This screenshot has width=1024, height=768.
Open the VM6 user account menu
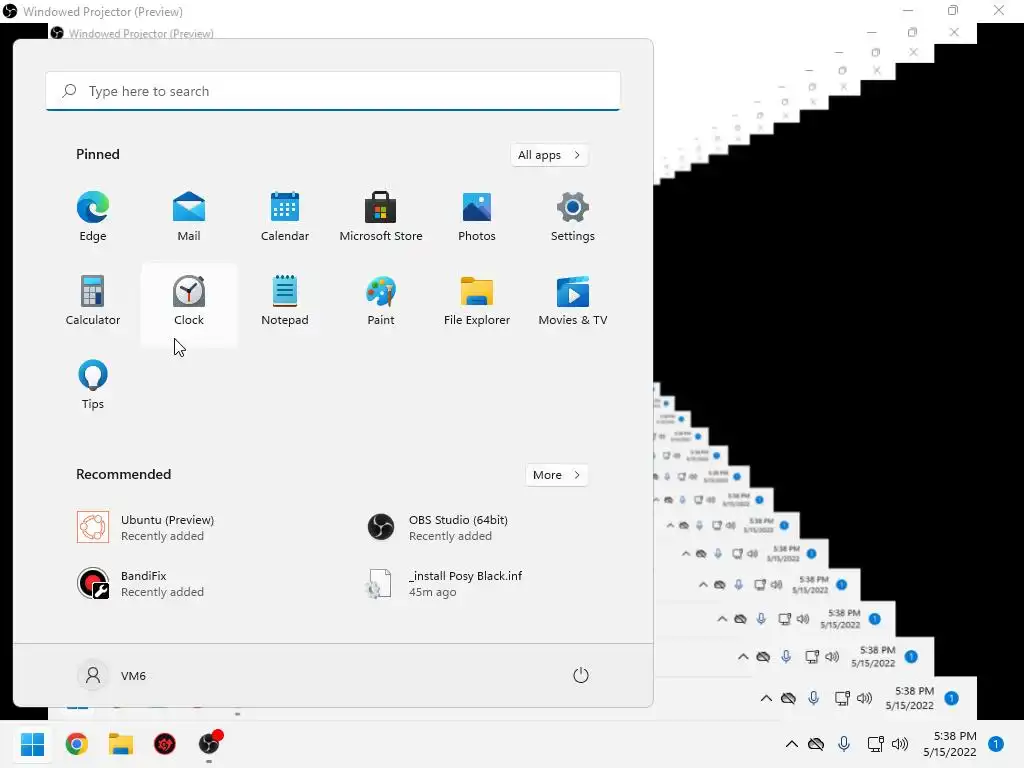(112, 675)
